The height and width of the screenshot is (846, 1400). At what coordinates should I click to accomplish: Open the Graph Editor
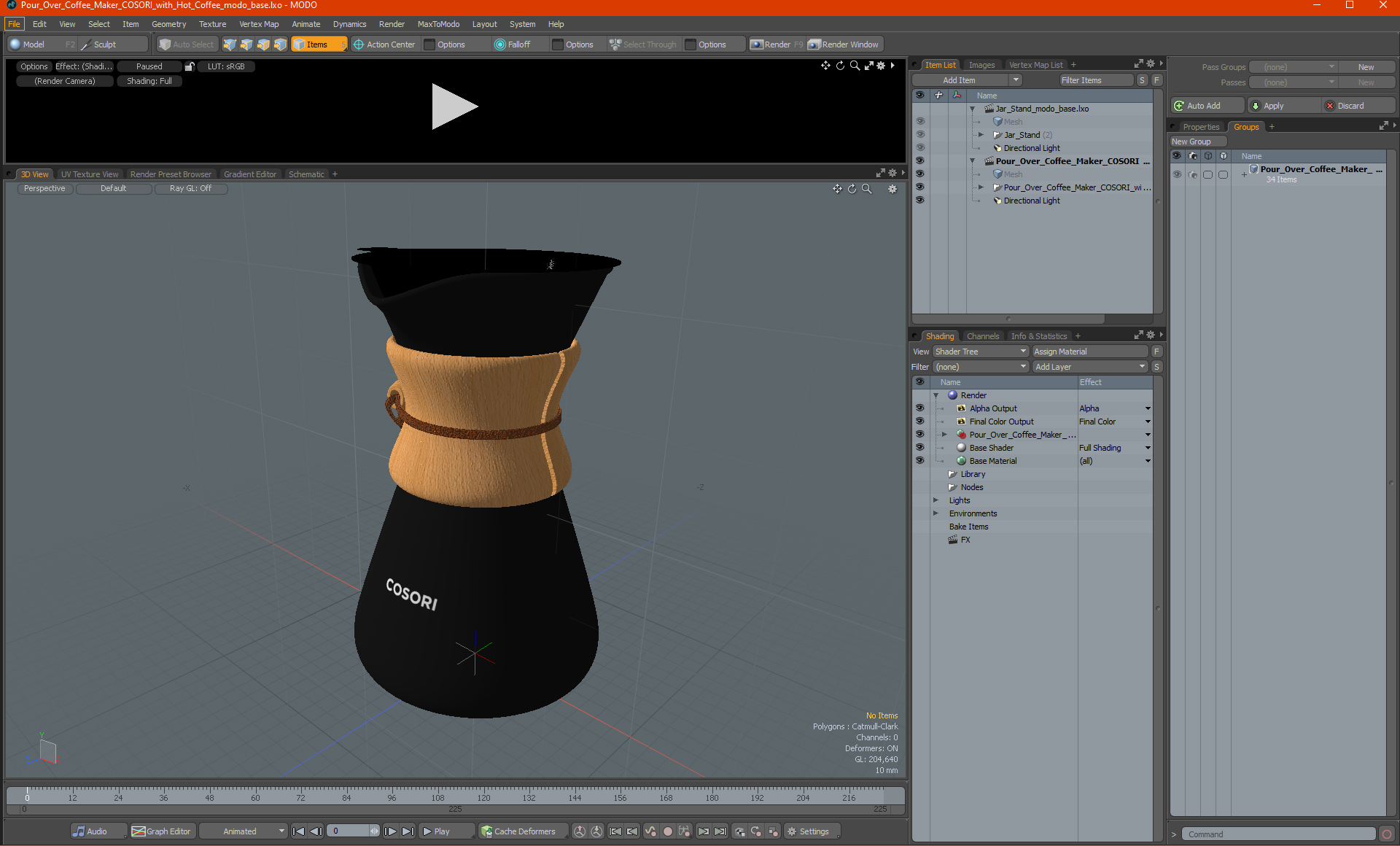[x=162, y=831]
